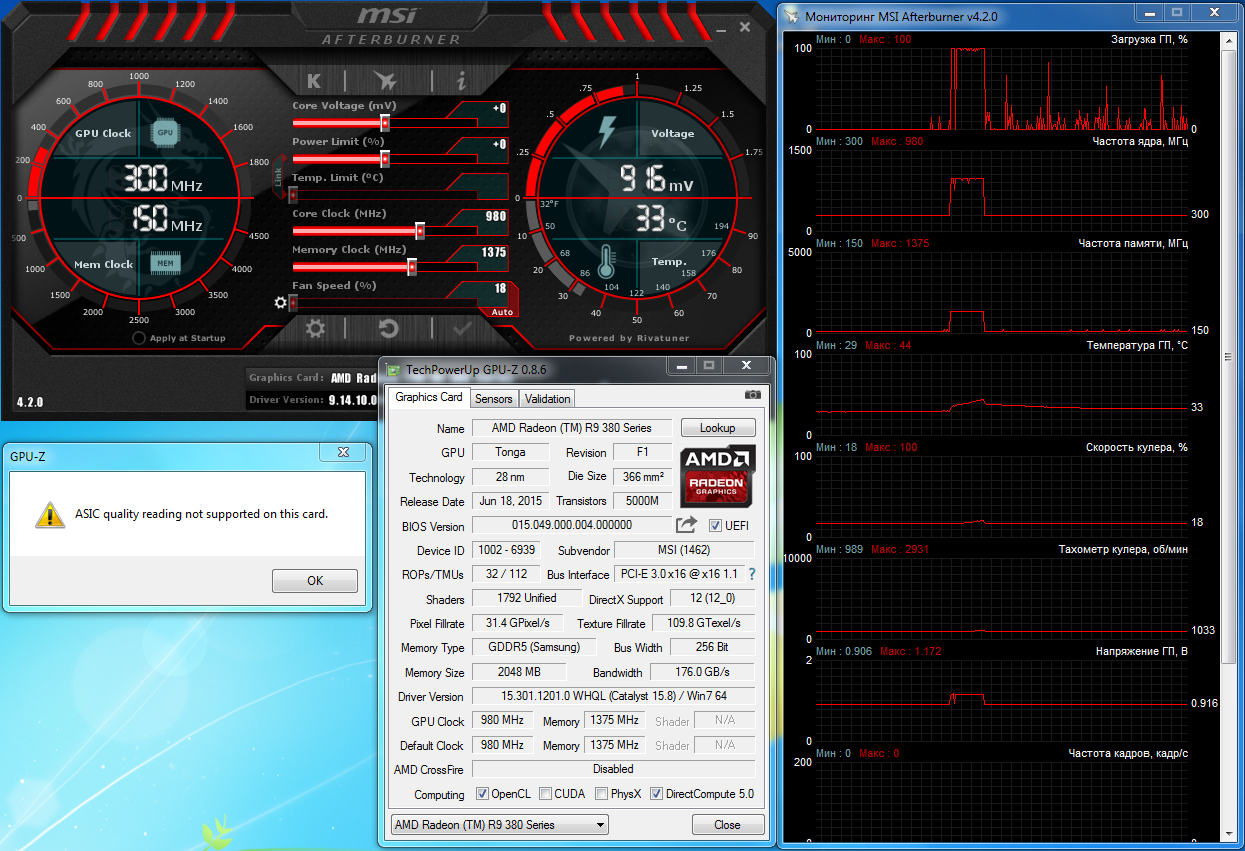The width and height of the screenshot is (1245, 851).
Task: Open the AMD Radeon R9 380 card dropdown
Action: [x=498, y=825]
